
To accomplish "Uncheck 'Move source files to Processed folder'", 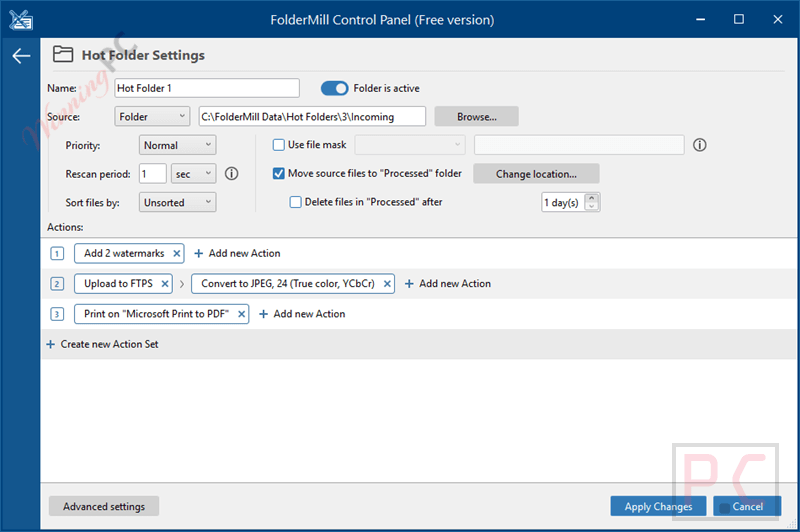I will [x=279, y=173].
